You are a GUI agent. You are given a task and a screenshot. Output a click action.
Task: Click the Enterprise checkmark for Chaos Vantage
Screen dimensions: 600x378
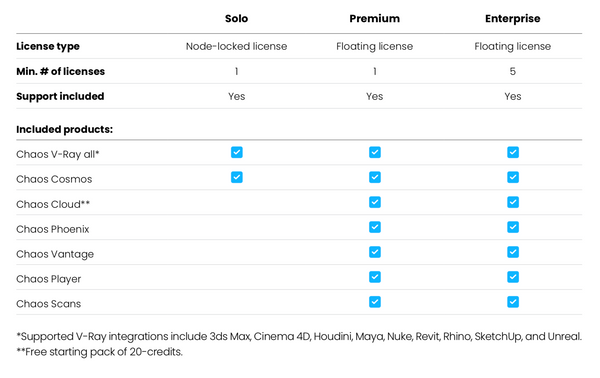[x=513, y=252]
